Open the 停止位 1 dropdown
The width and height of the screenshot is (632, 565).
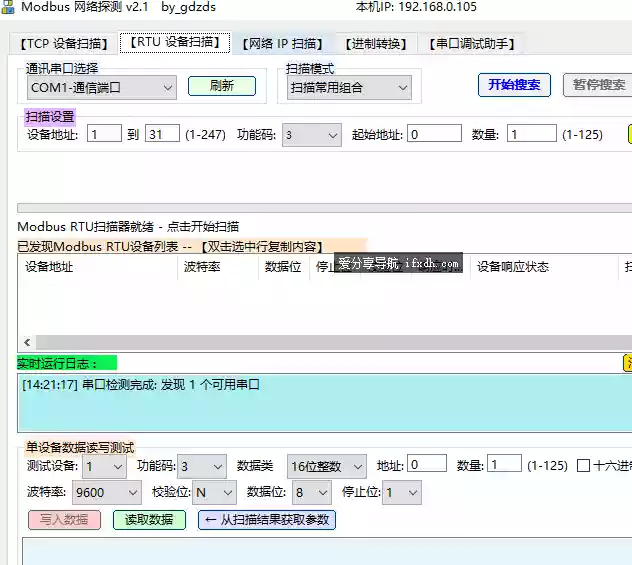(x=402, y=492)
